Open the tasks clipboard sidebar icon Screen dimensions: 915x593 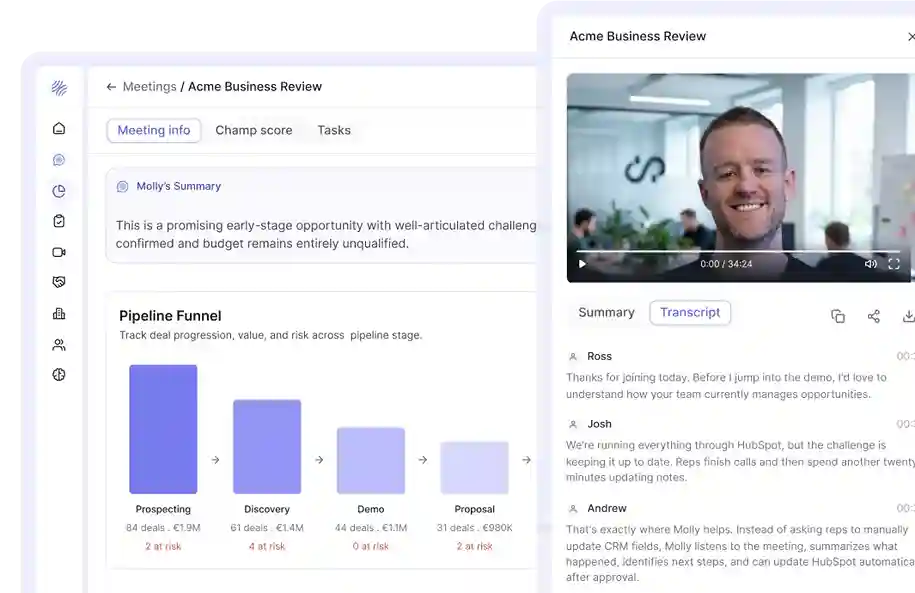[x=59, y=221]
